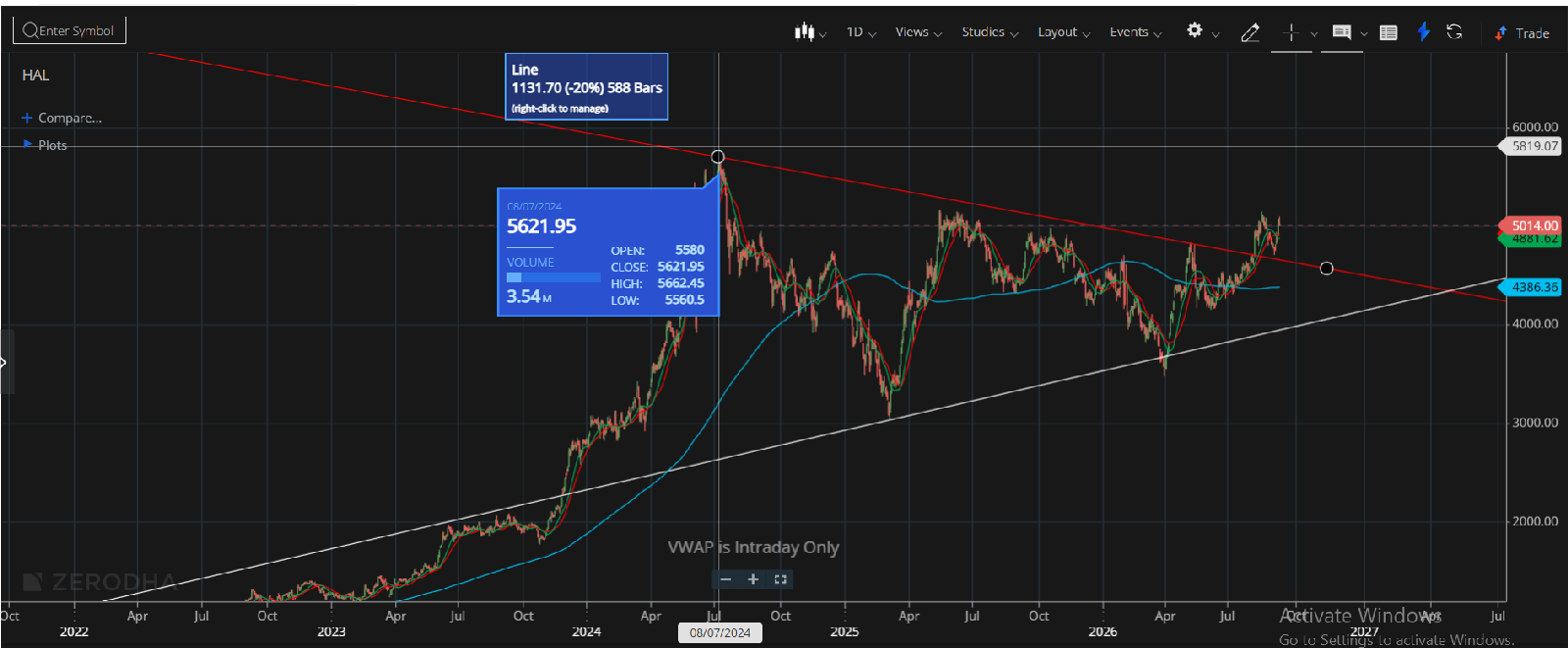
Task: Select the pencil drawing tool
Action: pyautogui.click(x=1250, y=32)
